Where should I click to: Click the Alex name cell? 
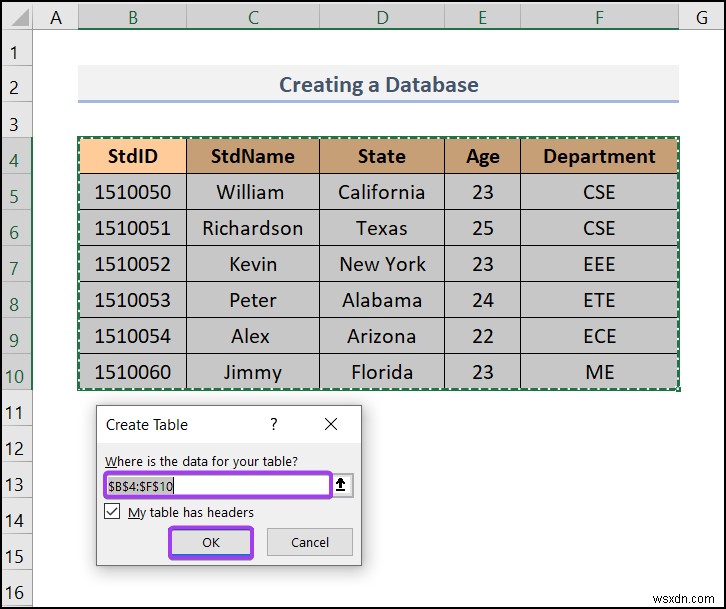253,336
